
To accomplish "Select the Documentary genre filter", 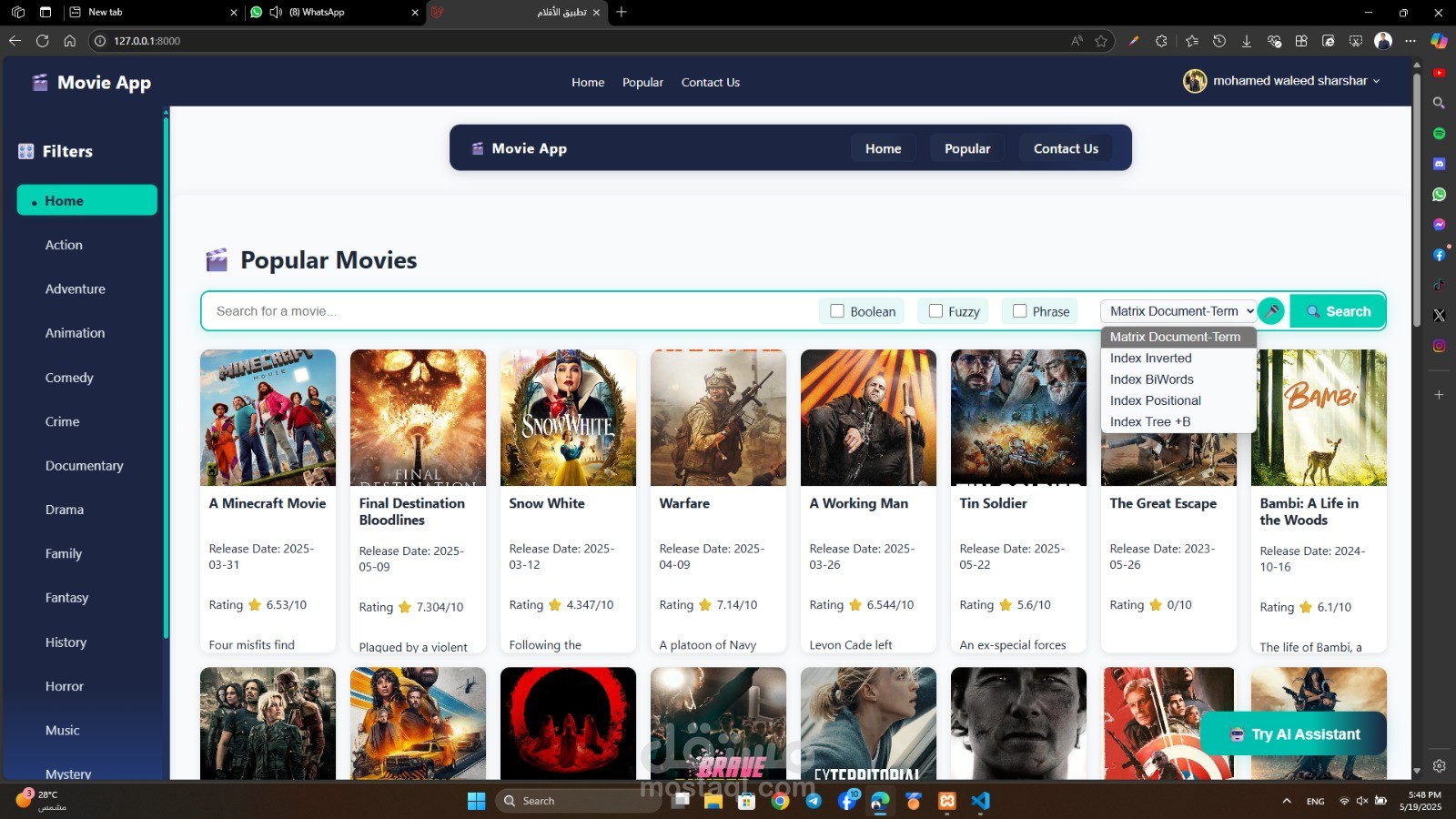I will pyautogui.click(x=84, y=465).
